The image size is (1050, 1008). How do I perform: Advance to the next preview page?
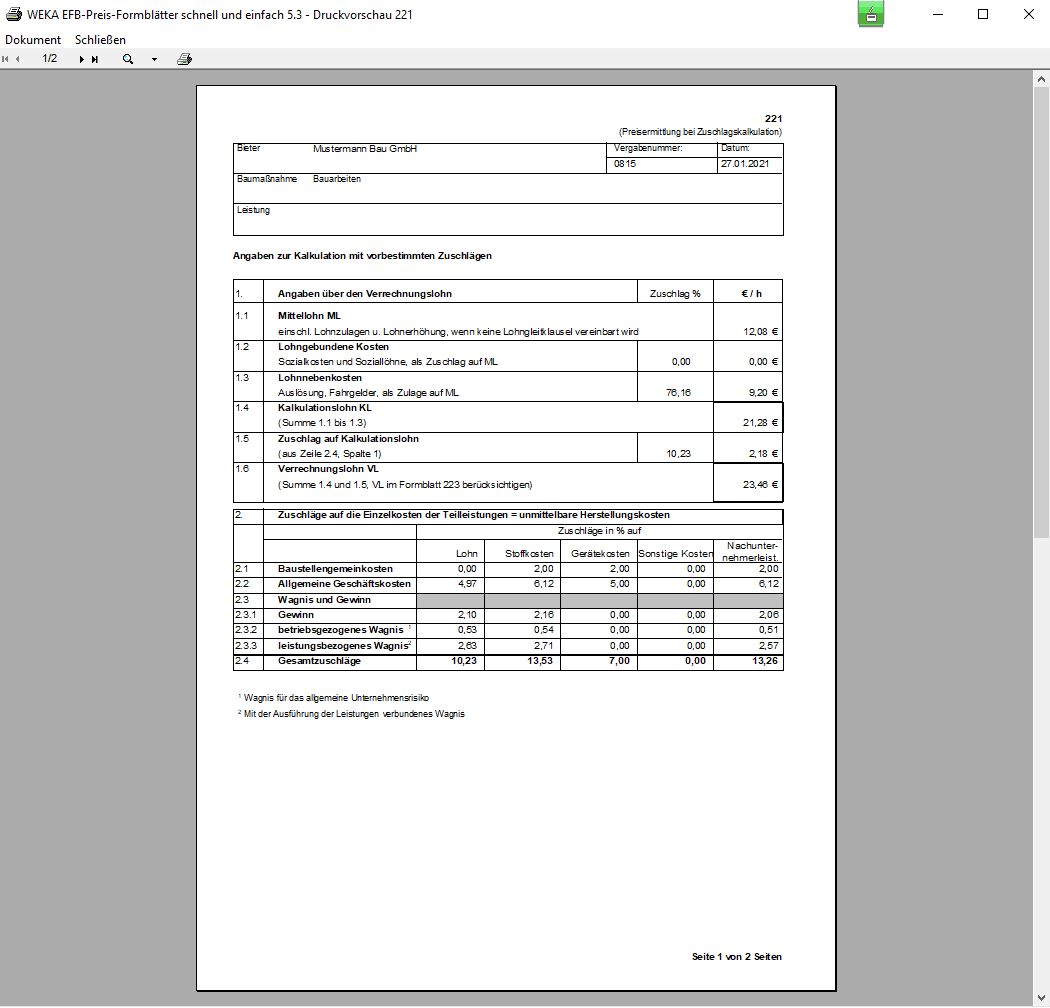pos(82,59)
